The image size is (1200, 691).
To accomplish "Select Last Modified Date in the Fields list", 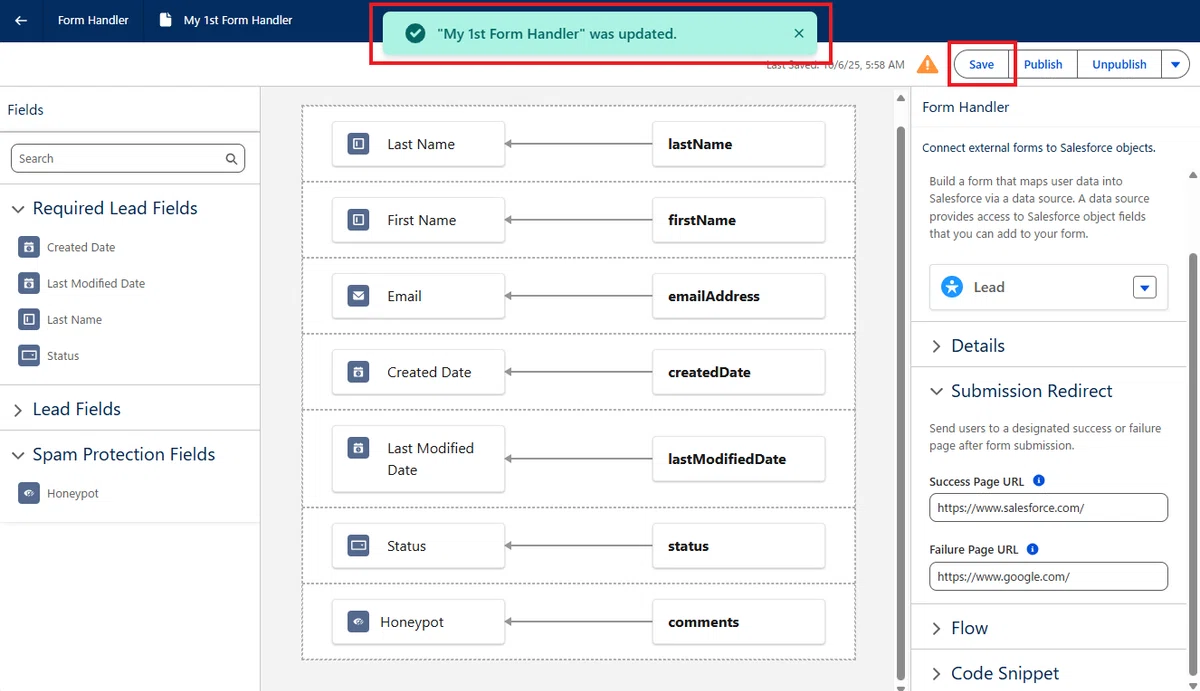I will (x=96, y=283).
